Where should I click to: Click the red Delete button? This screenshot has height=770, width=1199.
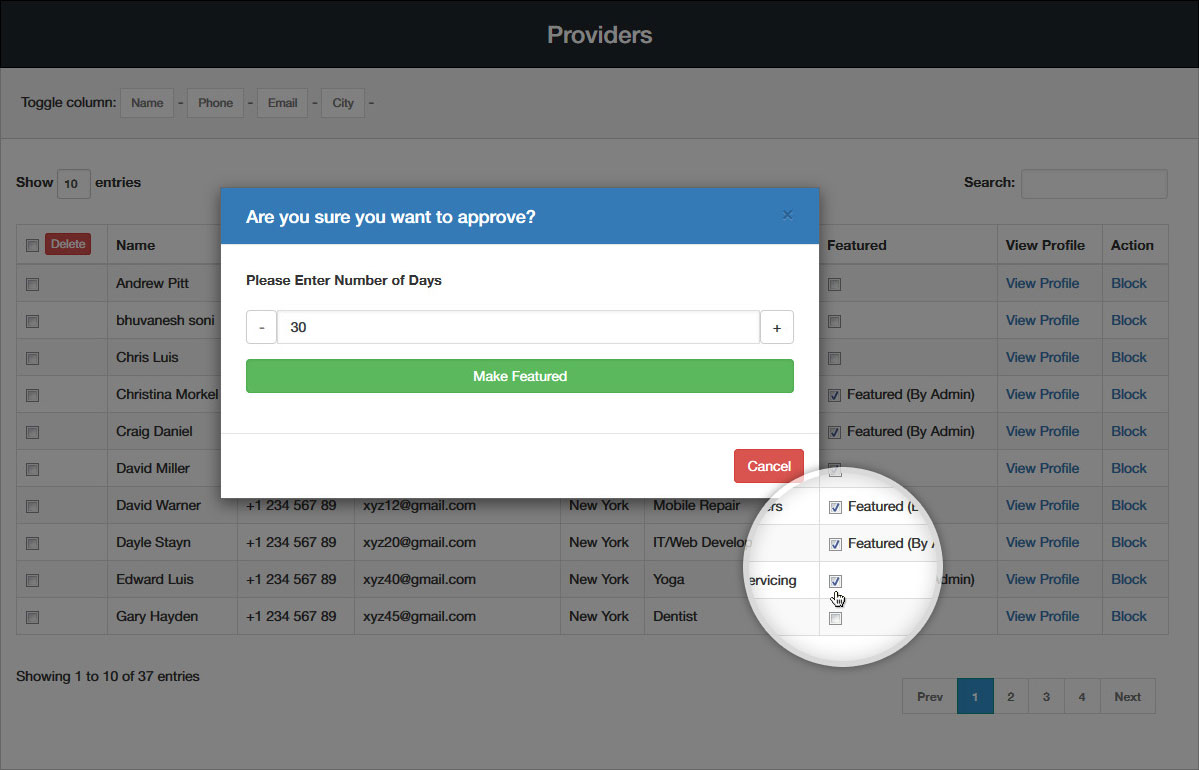(x=68, y=244)
